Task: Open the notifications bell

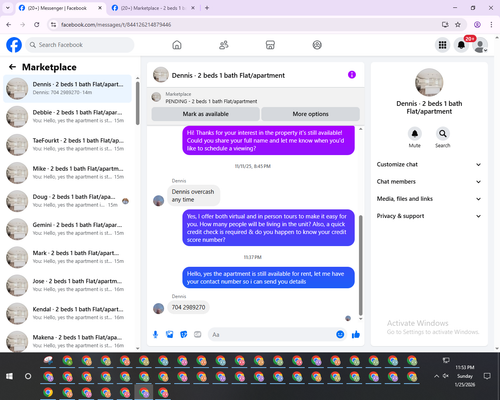Action: tap(461, 45)
